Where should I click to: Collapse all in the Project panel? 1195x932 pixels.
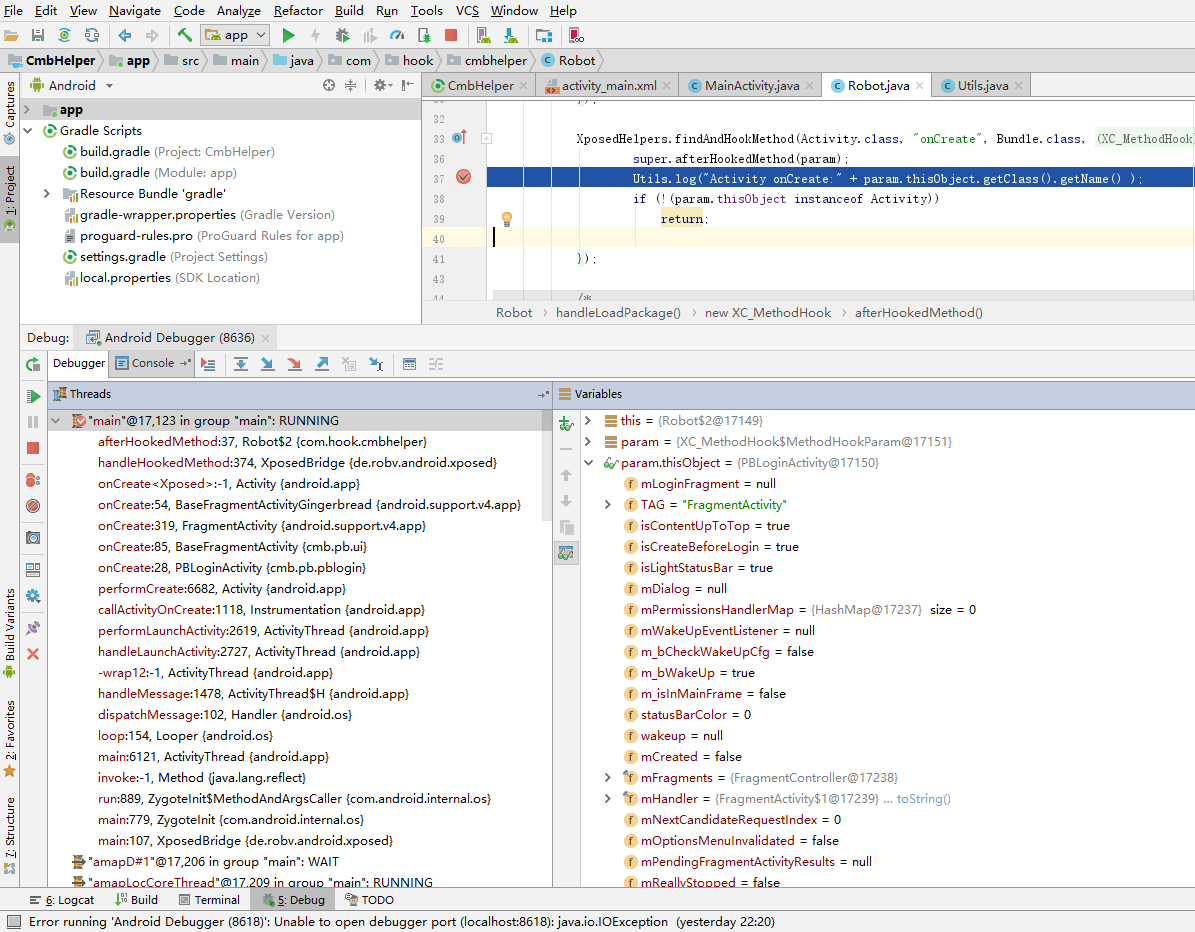point(351,85)
